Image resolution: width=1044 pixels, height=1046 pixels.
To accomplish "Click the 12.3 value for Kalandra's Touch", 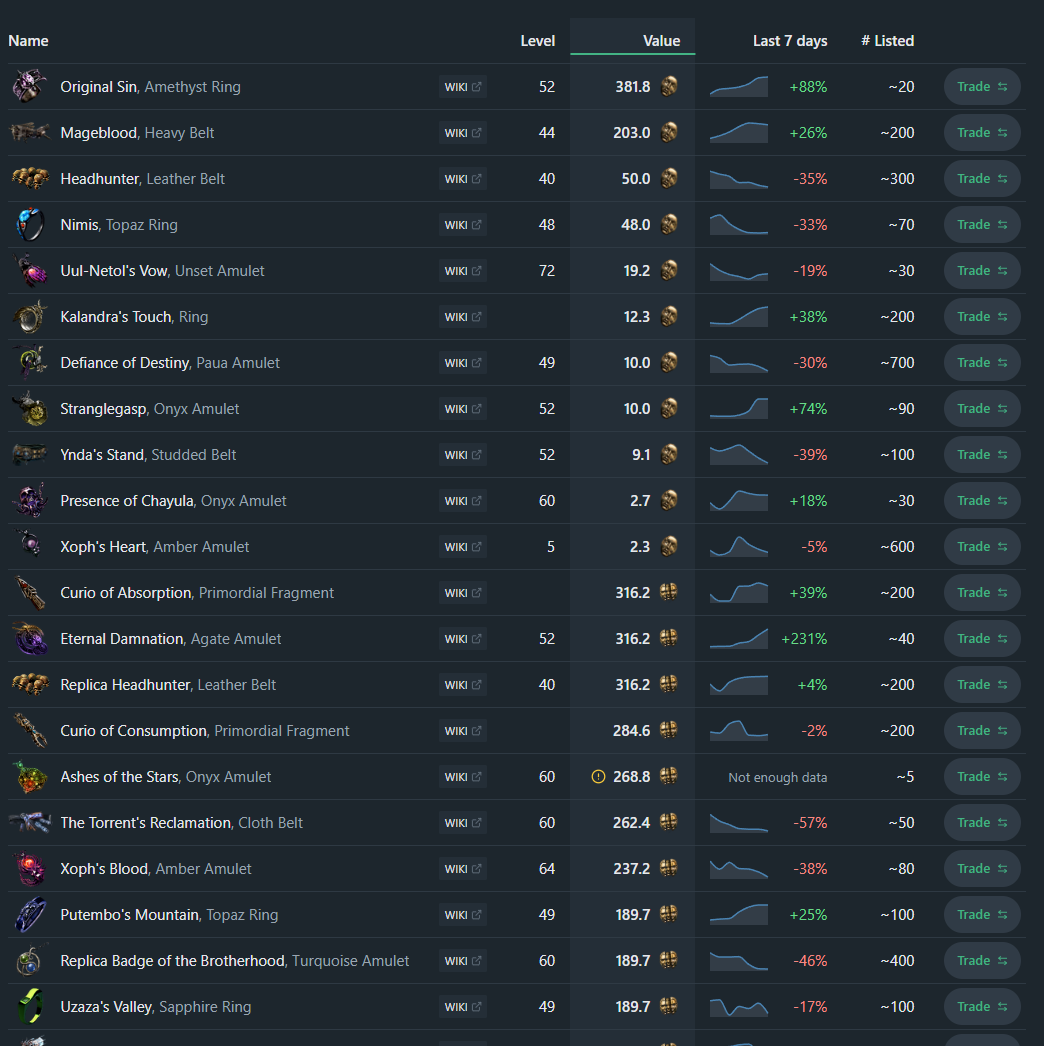I will 636,317.
